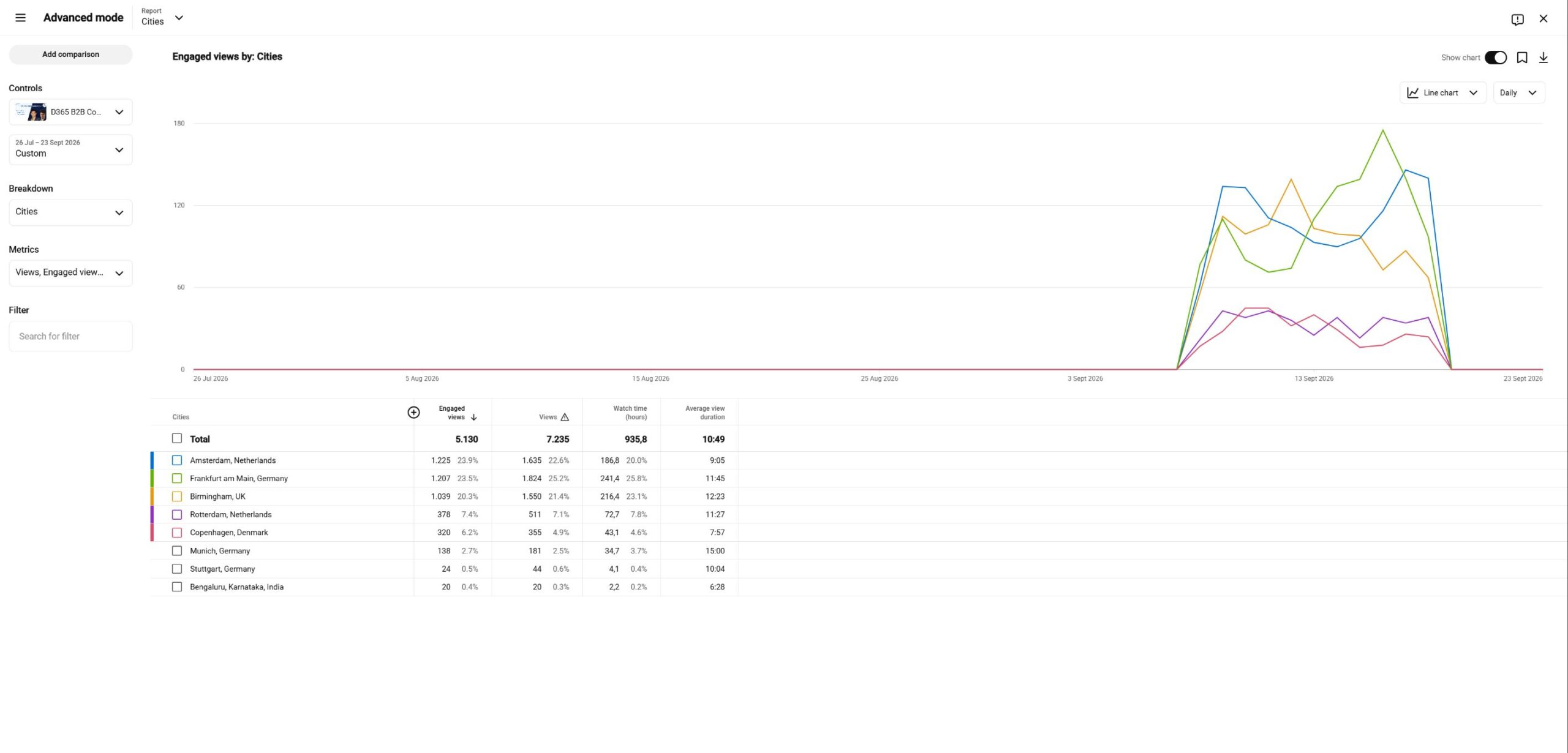The height and width of the screenshot is (753, 1568).
Task: Click Bengaluru, Karnataka, India row label
Action: pos(236,586)
